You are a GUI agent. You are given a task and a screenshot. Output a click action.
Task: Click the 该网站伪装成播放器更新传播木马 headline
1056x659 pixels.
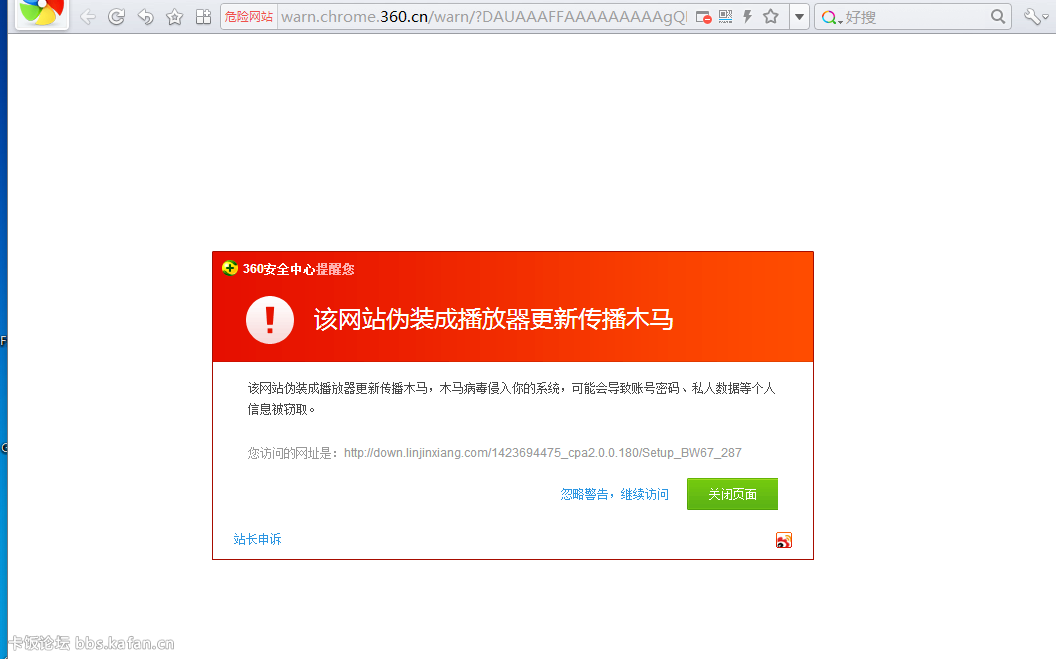494,319
